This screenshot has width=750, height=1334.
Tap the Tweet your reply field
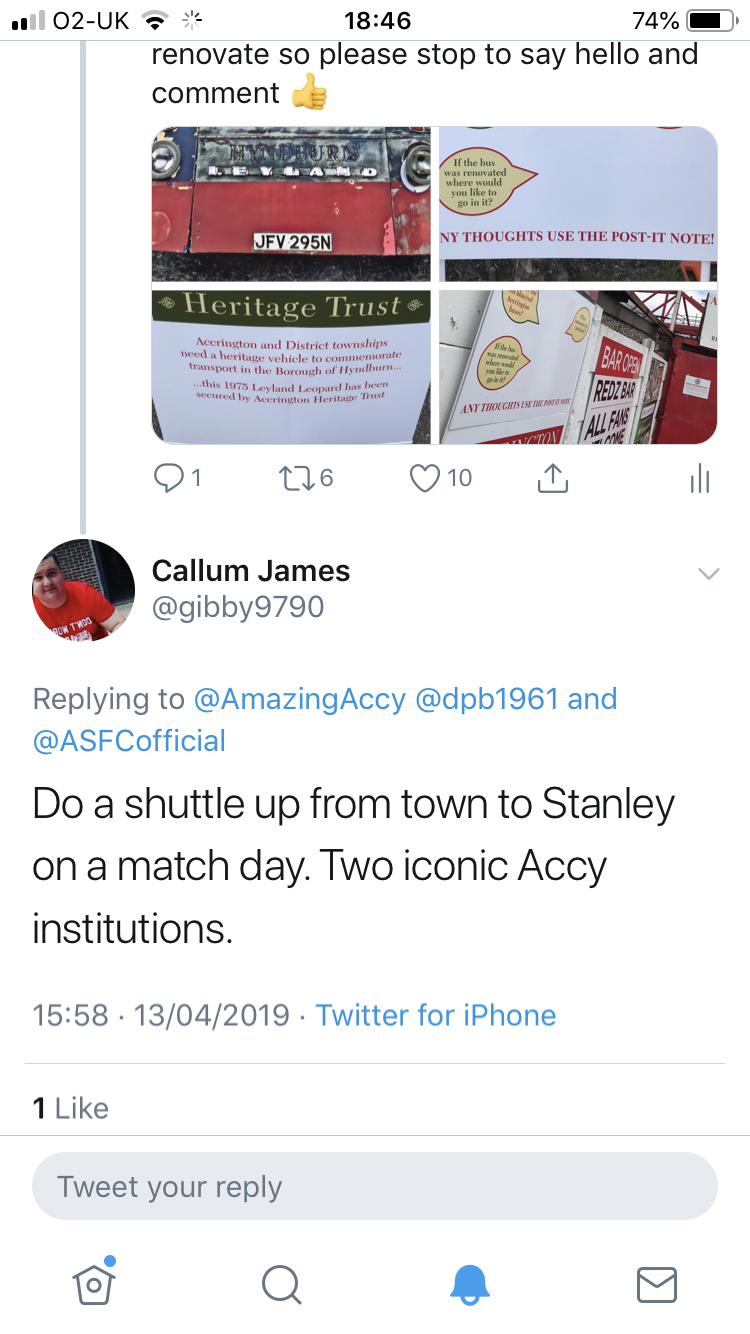(x=375, y=1187)
